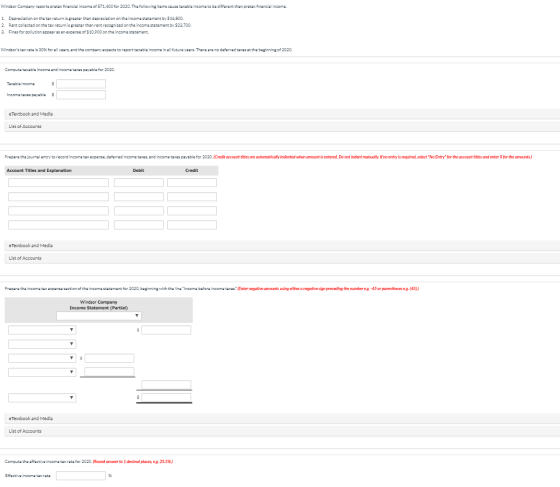Open fourth line-item dropdown in income statement
Screen dimensions: 560x487
pyautogui.click(x=42, y=372)
